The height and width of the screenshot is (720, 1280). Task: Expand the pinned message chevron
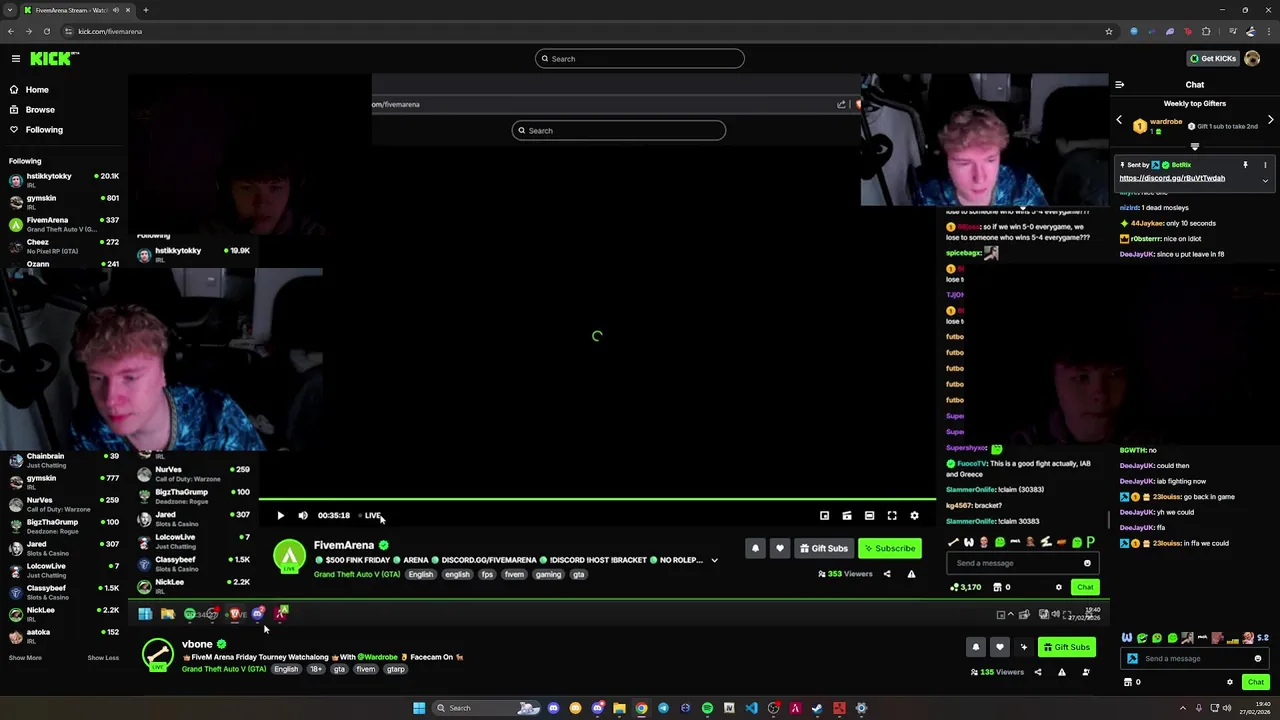[1265, 181]
